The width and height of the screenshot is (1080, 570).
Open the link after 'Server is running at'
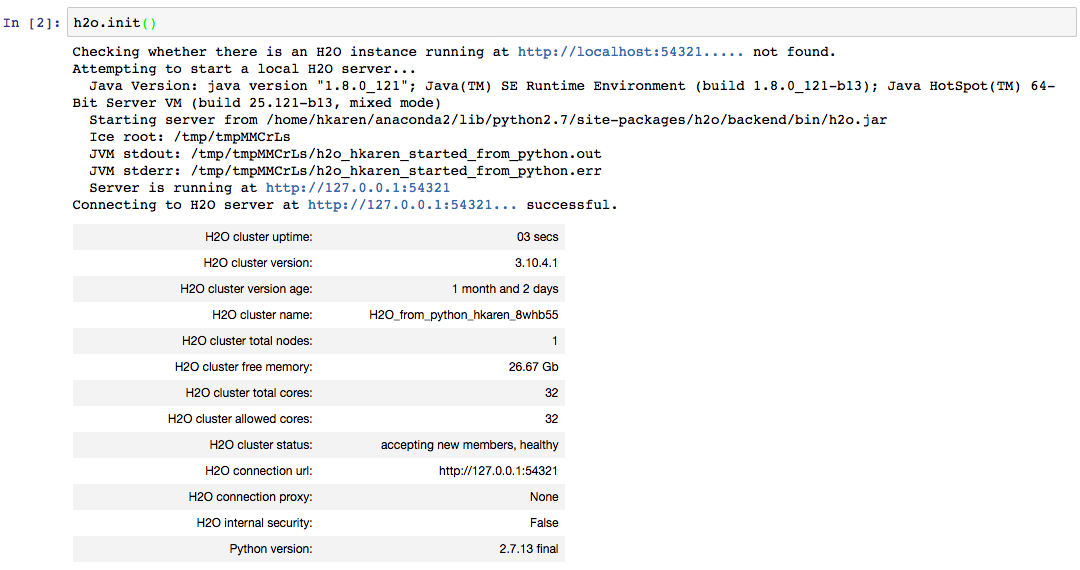357,188
